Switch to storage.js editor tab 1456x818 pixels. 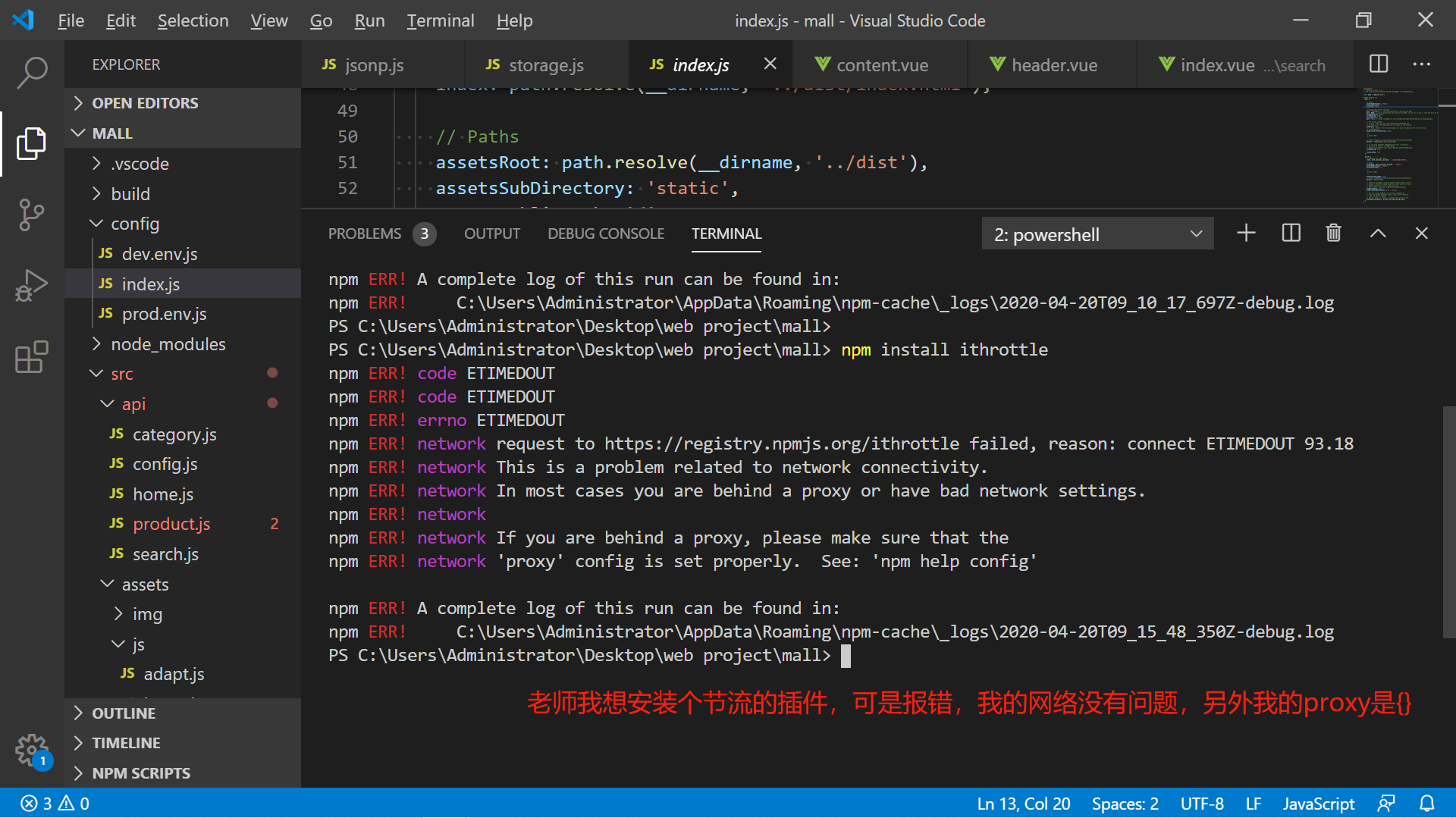547,64
